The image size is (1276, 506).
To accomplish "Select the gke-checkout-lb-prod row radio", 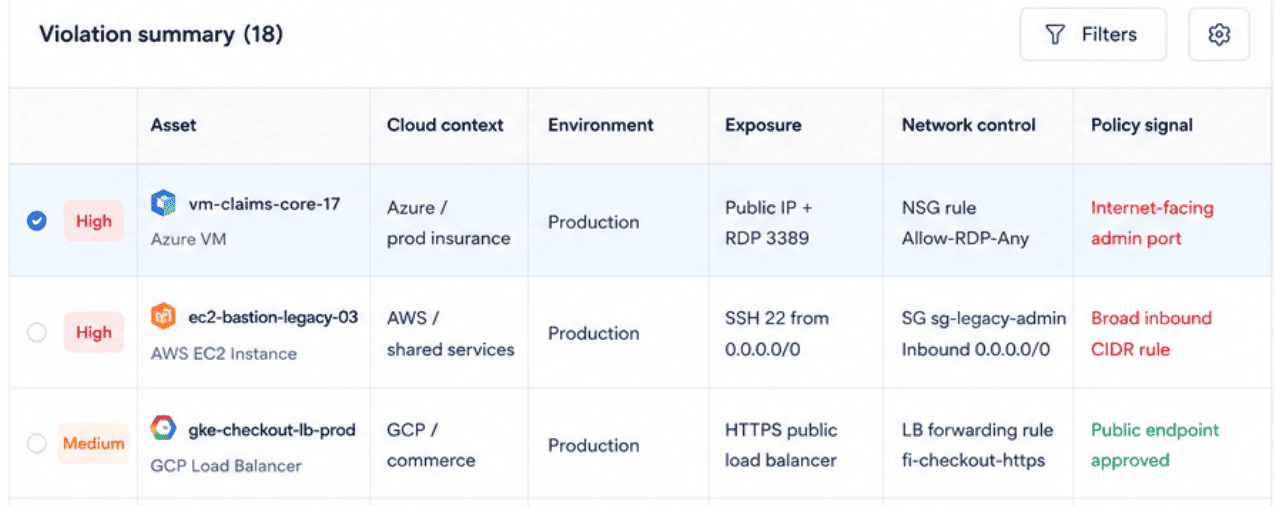I will point(36,443).
